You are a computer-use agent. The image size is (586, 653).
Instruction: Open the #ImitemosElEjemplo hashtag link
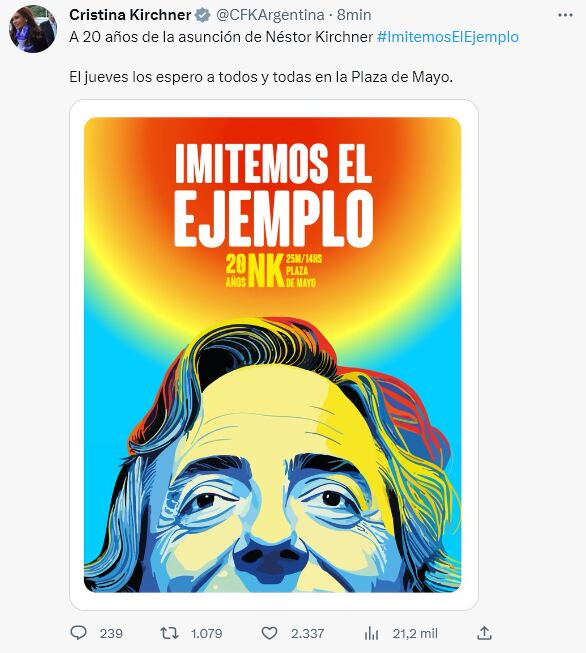click(x=448, y=37)
